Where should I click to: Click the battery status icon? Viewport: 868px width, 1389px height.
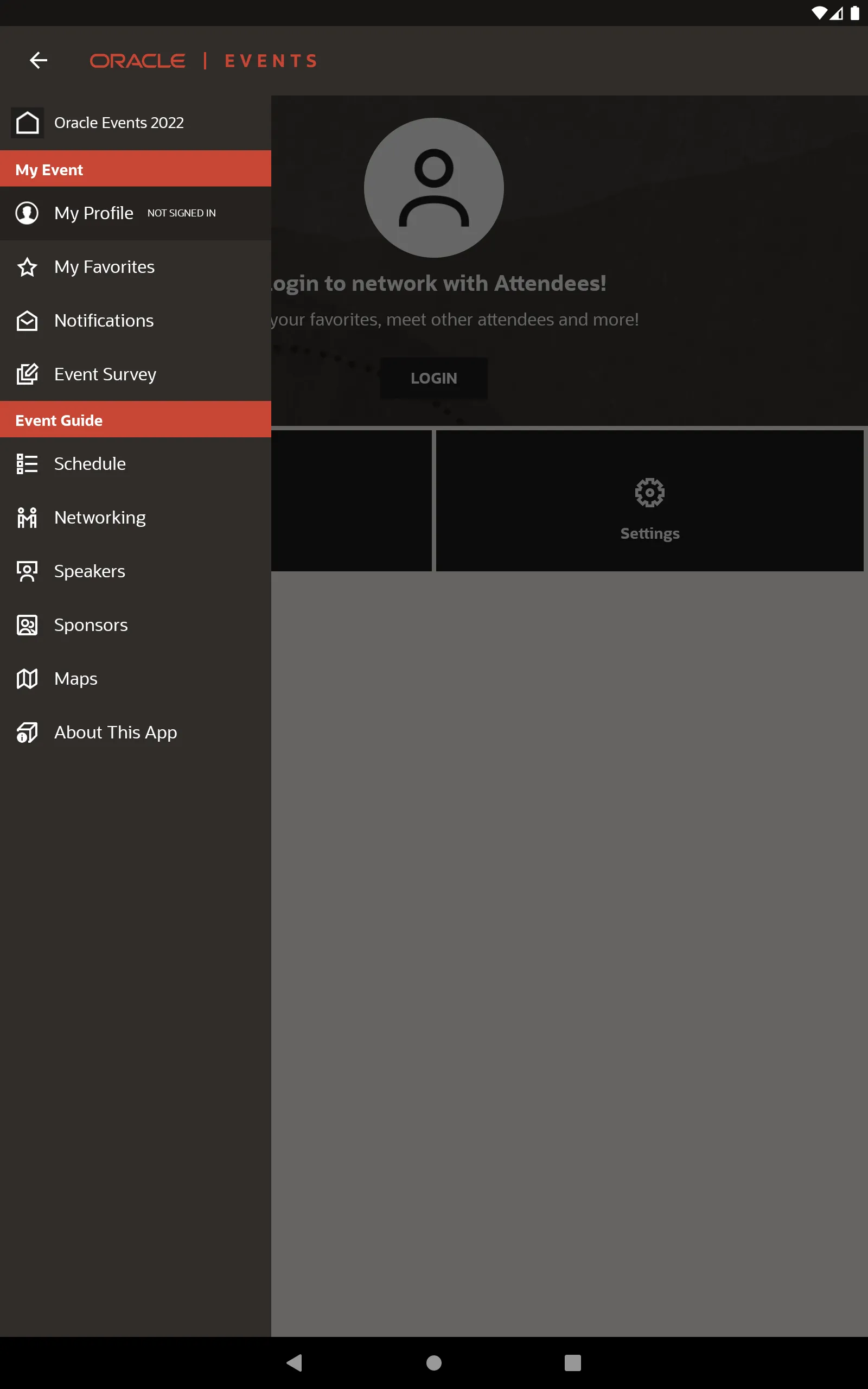click(x=855, y=13)
